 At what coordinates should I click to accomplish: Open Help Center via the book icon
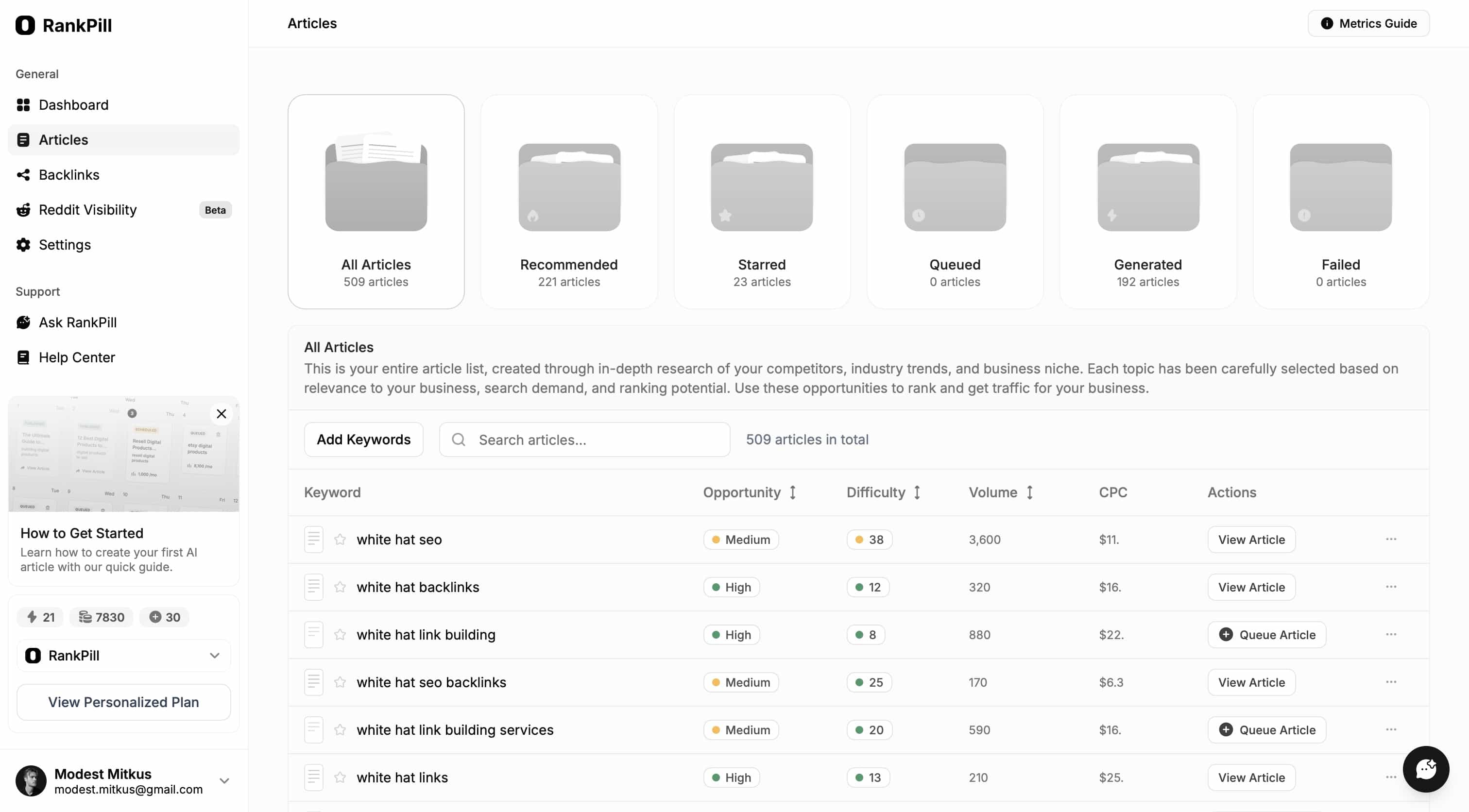[23, 357]
